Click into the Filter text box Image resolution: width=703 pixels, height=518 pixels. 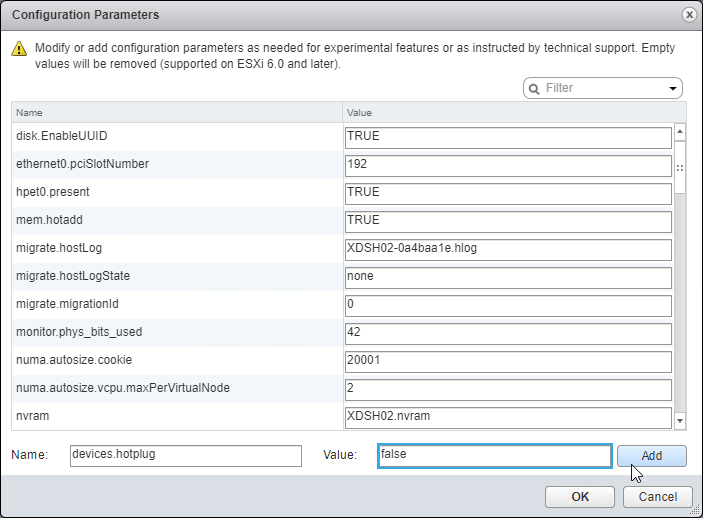click(x=600, y=88)
